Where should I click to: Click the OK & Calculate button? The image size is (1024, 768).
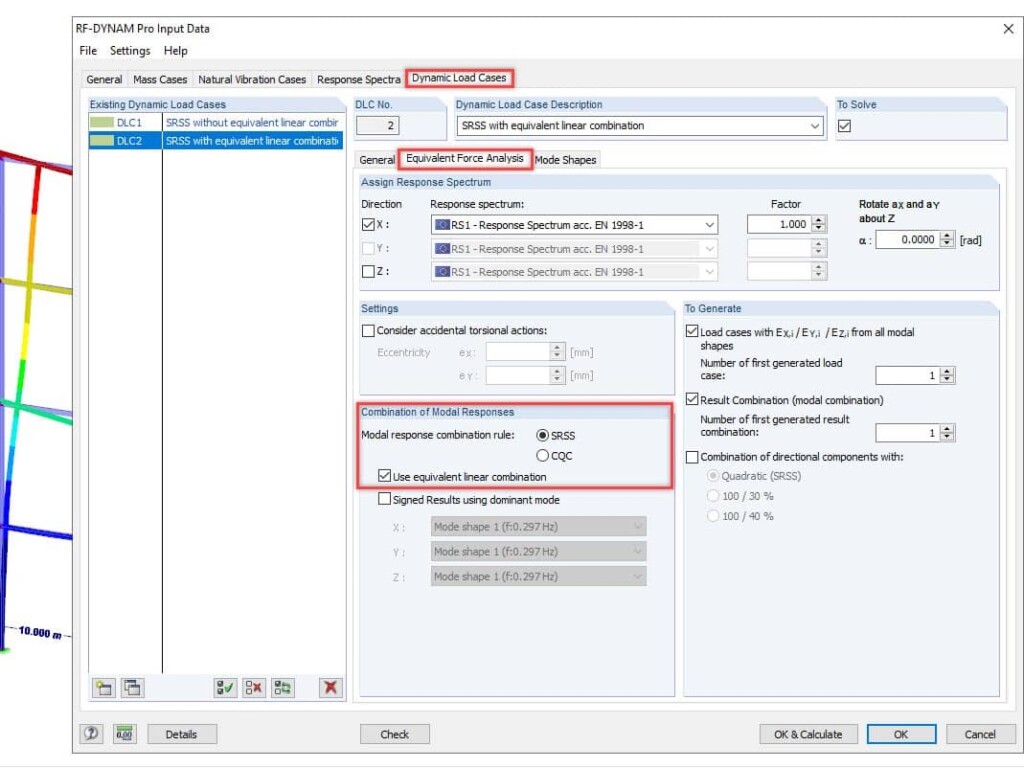[808, 734]
